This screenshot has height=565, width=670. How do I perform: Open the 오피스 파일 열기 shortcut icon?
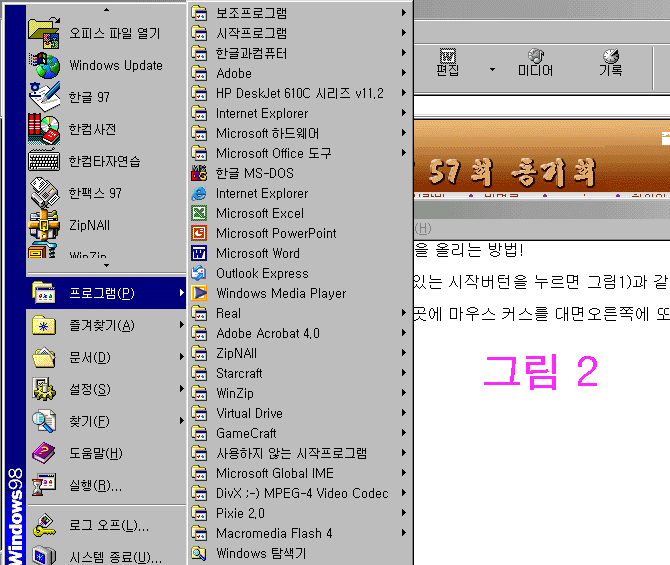[44, 33]
